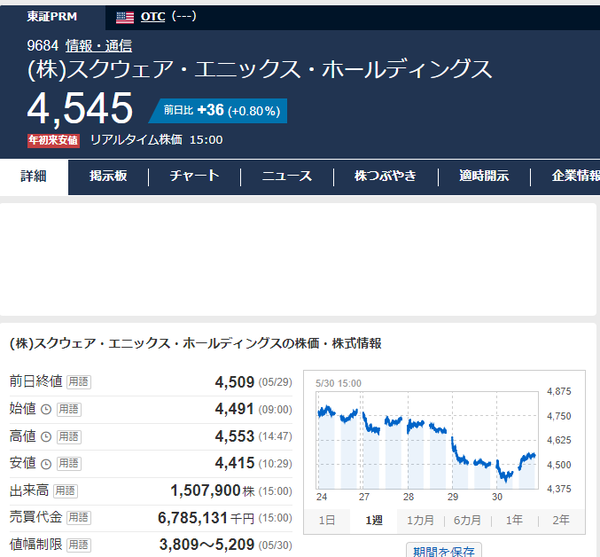600x557 pixels.
Task: Switch to the 適時開示 tab
Action: [484, 176]
